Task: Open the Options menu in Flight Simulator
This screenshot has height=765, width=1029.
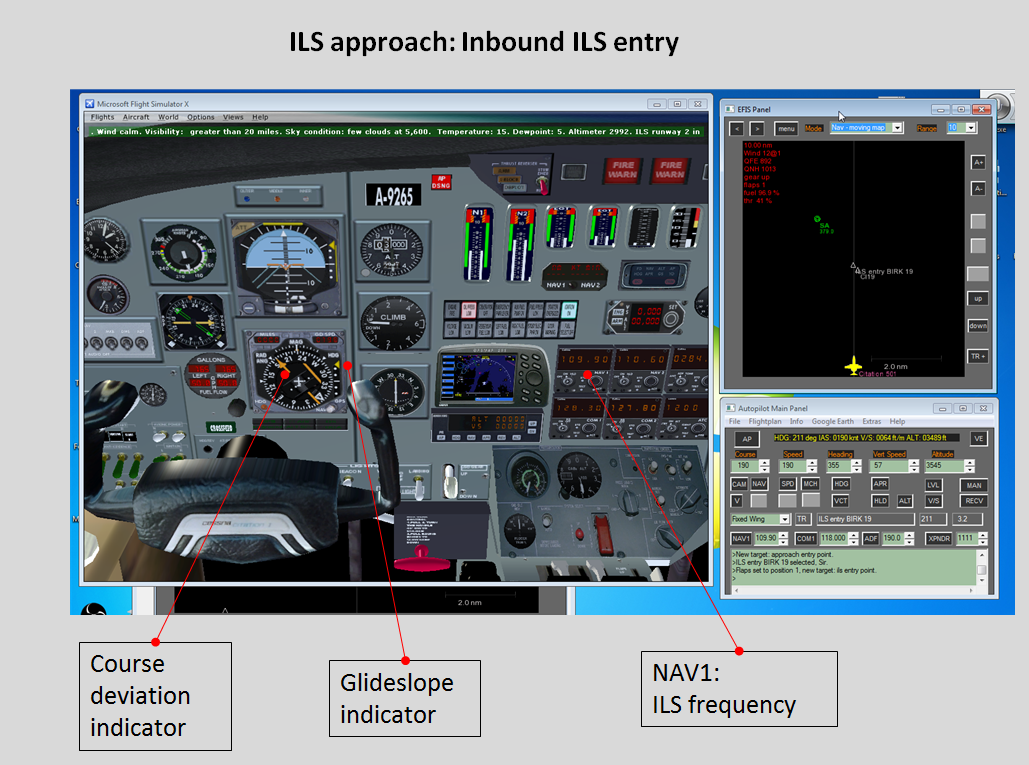Action: click(200, 117)
